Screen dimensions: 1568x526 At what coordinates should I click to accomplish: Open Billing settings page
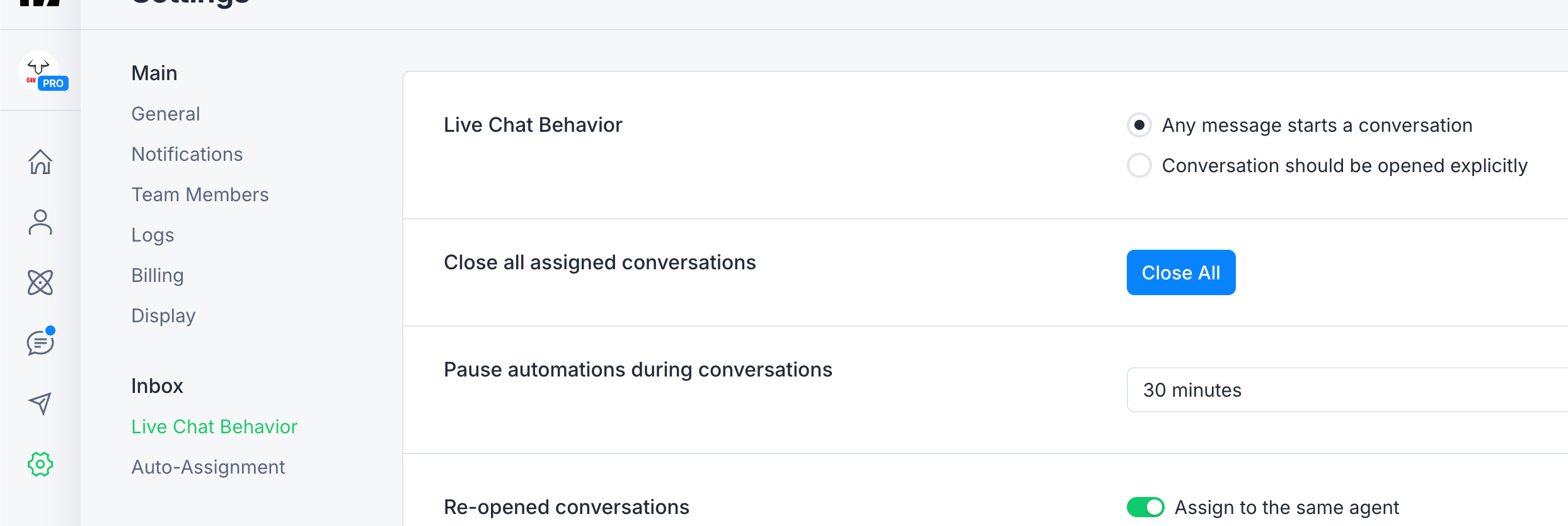tap(158, 276)
